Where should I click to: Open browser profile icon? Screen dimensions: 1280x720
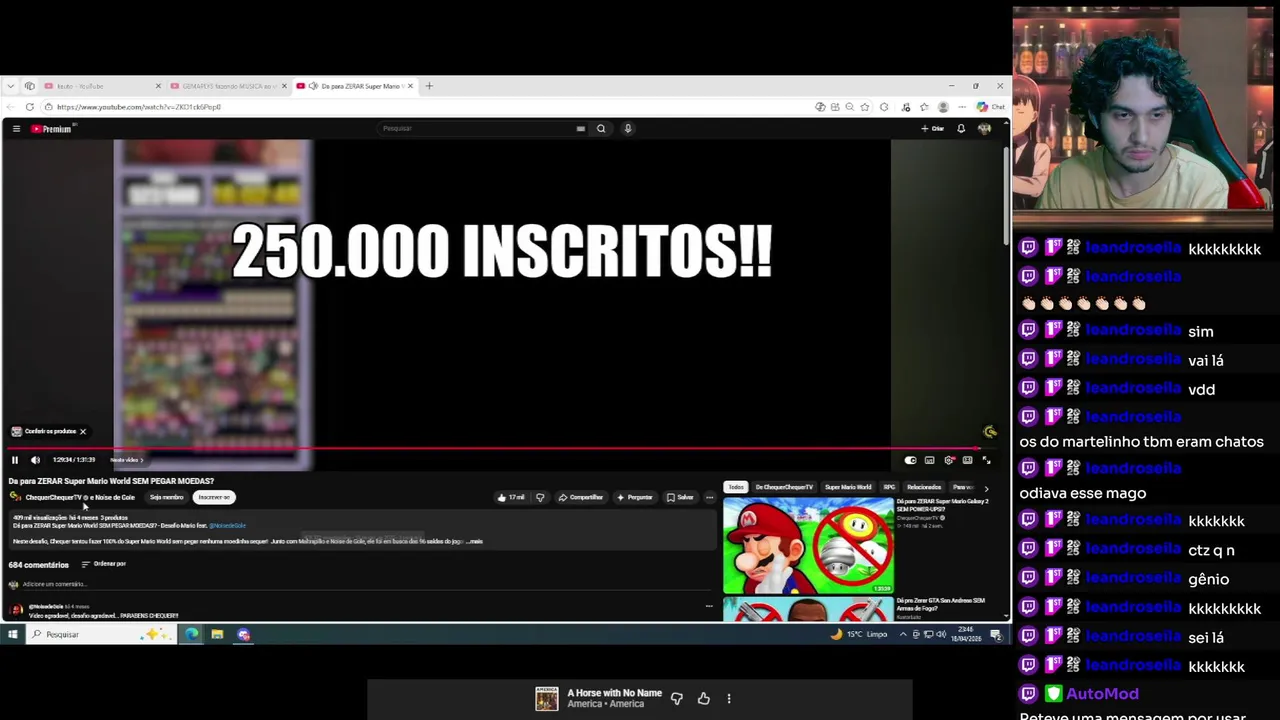coord(943,107)
